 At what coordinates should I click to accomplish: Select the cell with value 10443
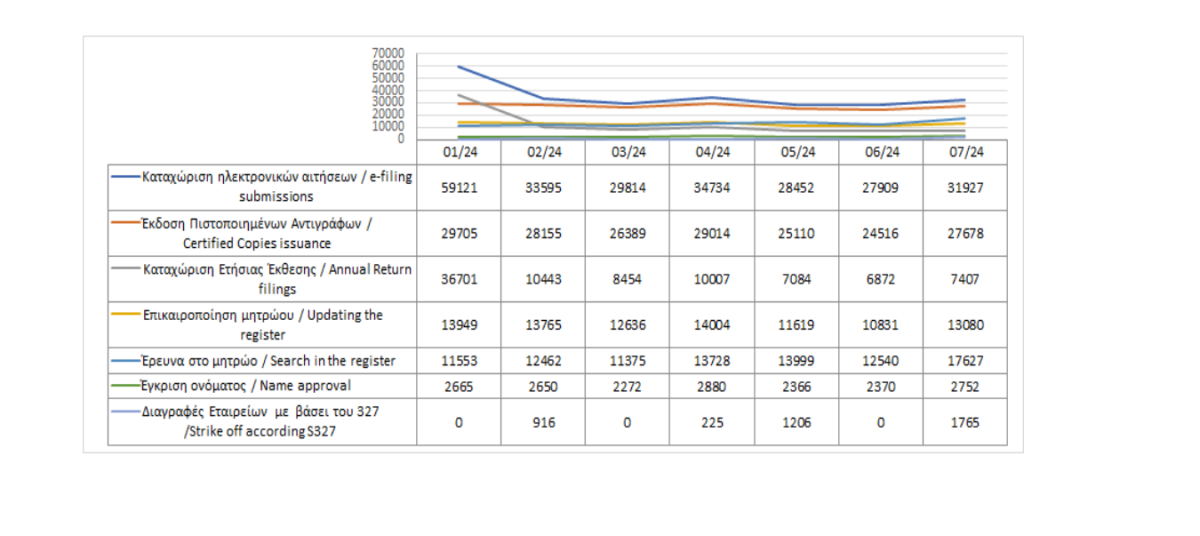(x=543, y=279)
